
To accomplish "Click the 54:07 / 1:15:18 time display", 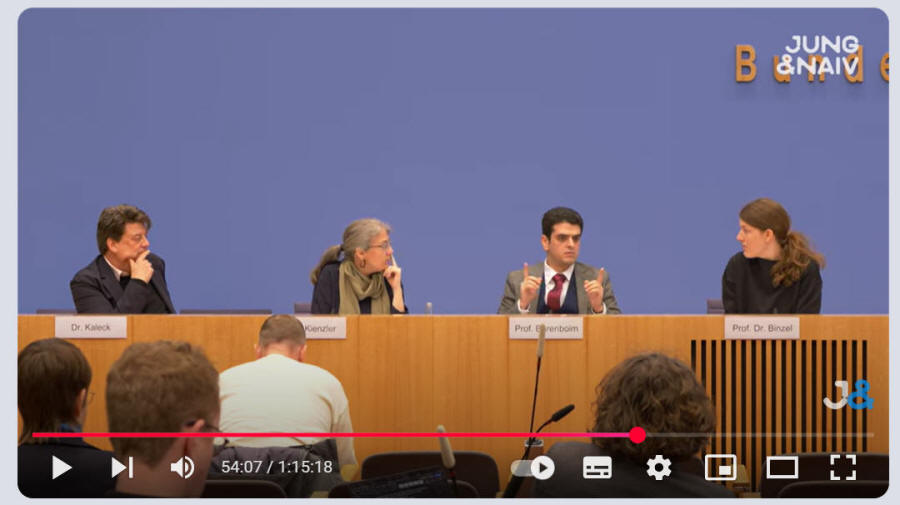I will tap(276, 467).
